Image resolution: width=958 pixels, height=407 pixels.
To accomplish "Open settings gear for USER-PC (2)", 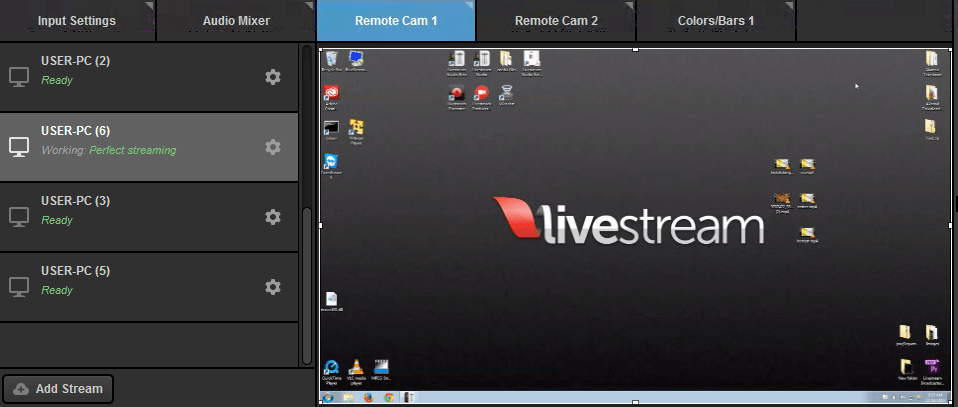I will click(272, 77).
